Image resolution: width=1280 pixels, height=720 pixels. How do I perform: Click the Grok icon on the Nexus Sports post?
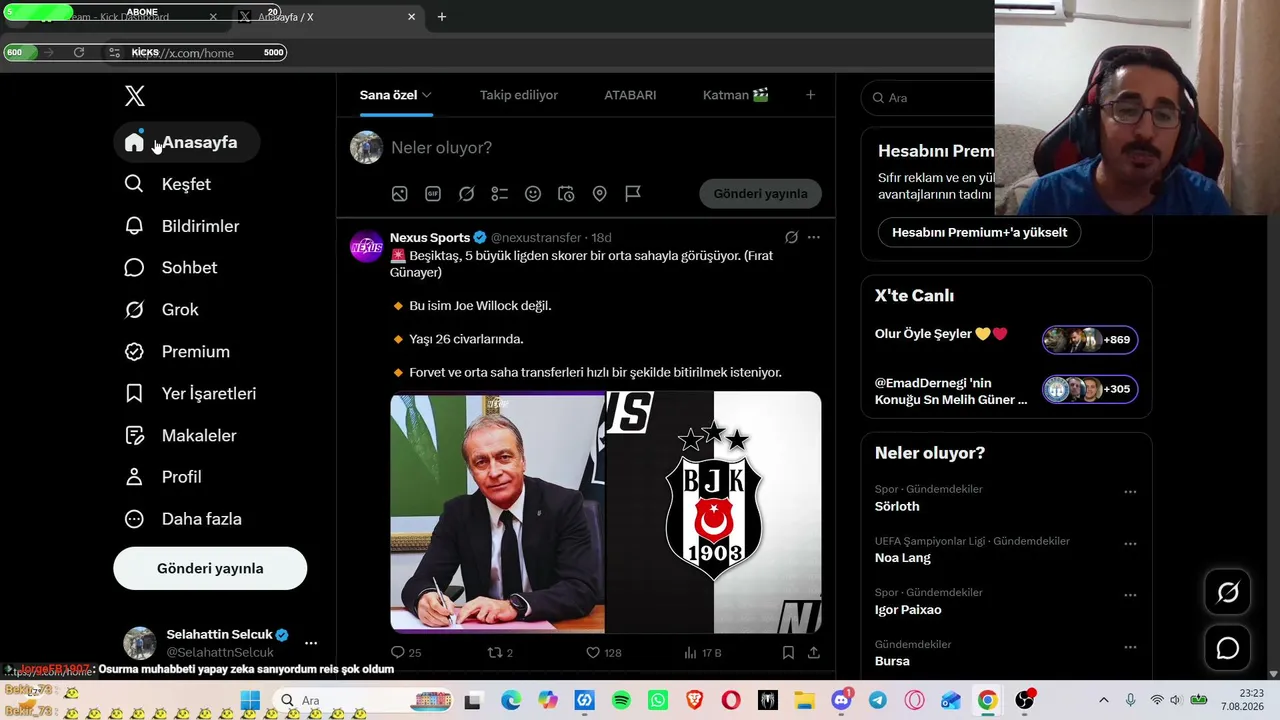(791, 238)
